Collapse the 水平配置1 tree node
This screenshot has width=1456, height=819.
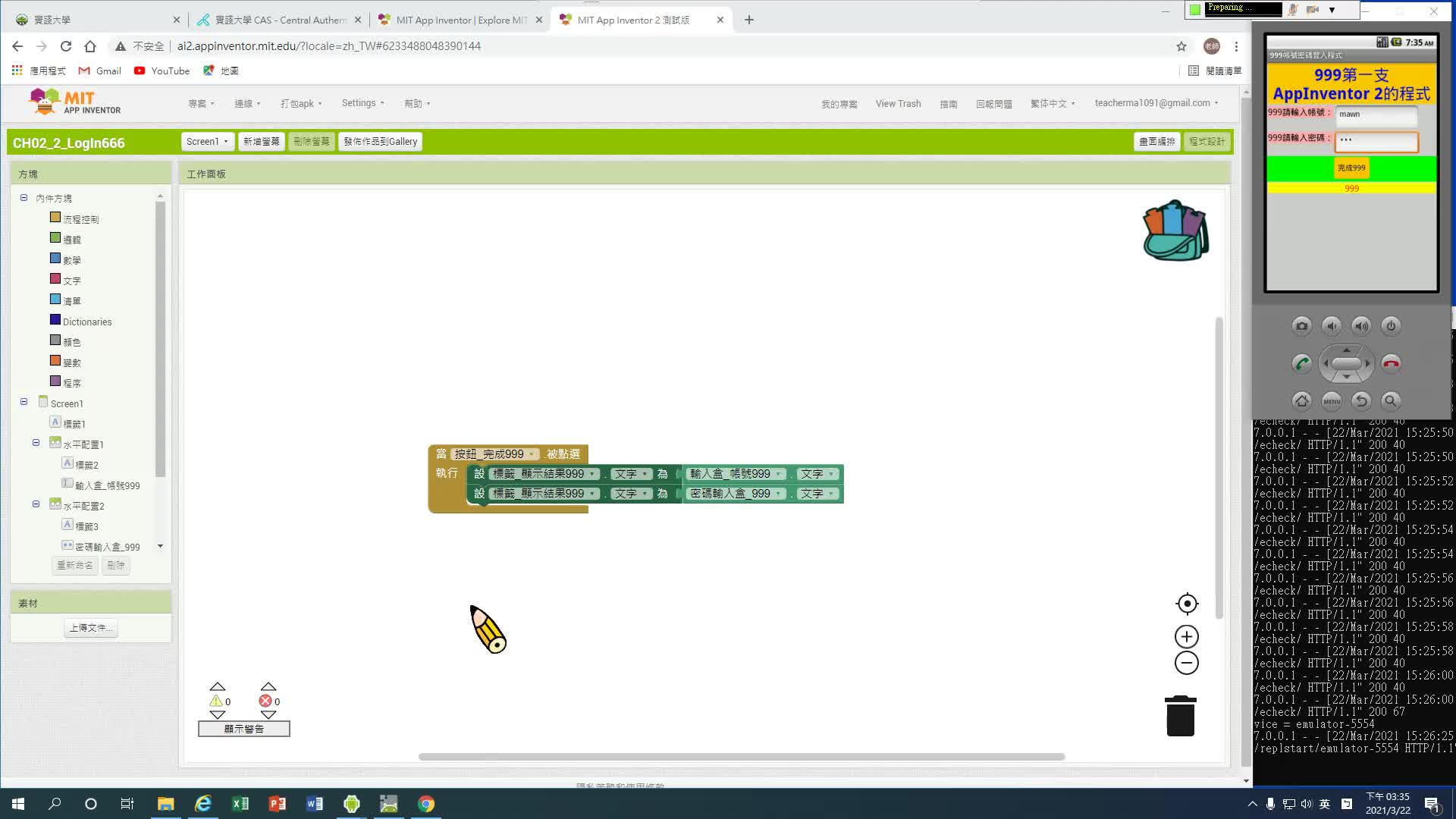click(x=36, y=443)
